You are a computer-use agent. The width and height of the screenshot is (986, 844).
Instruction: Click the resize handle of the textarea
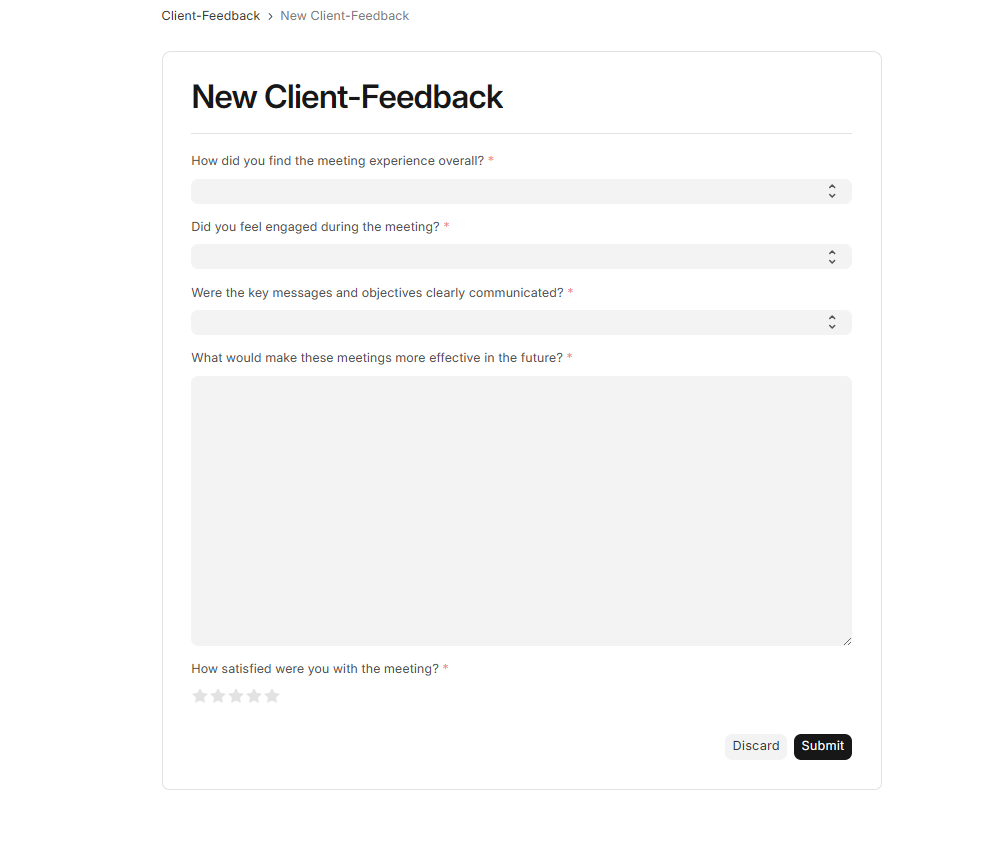(847, 640)
